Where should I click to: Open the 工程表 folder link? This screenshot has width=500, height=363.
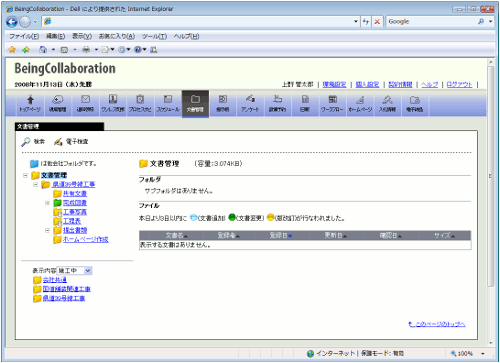(72, 221)
